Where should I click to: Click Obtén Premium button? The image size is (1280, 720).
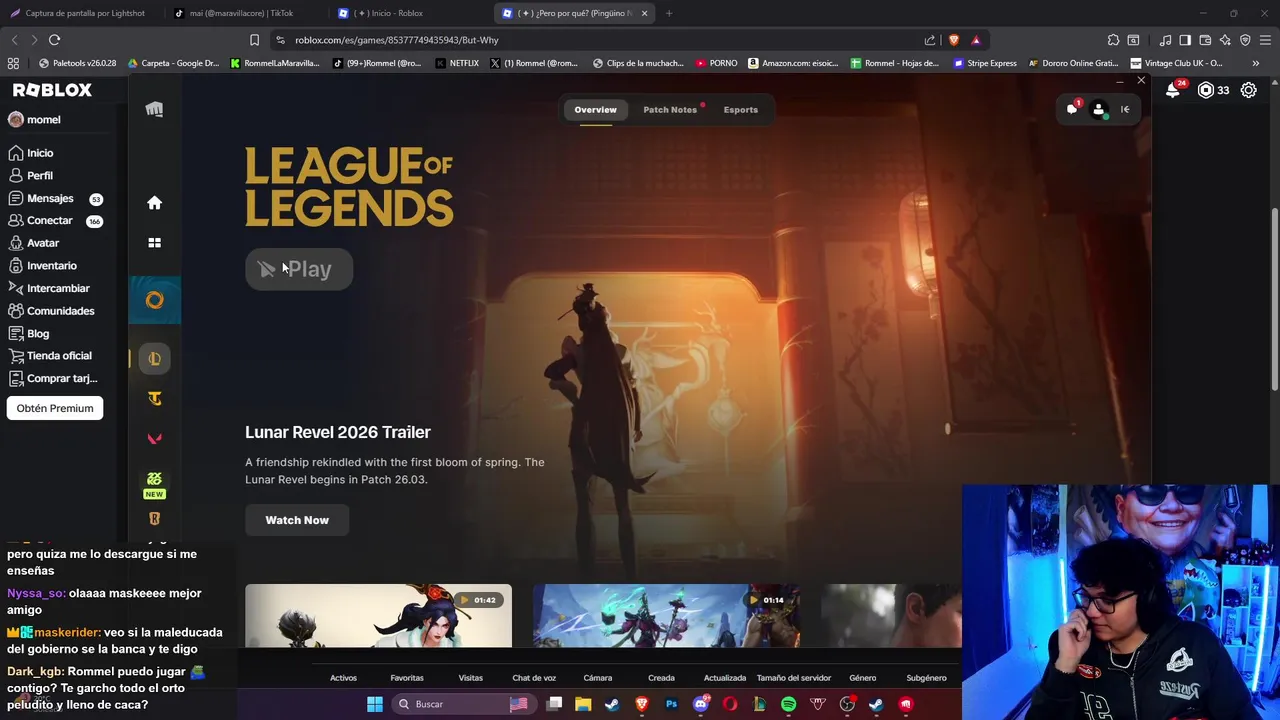55,408
